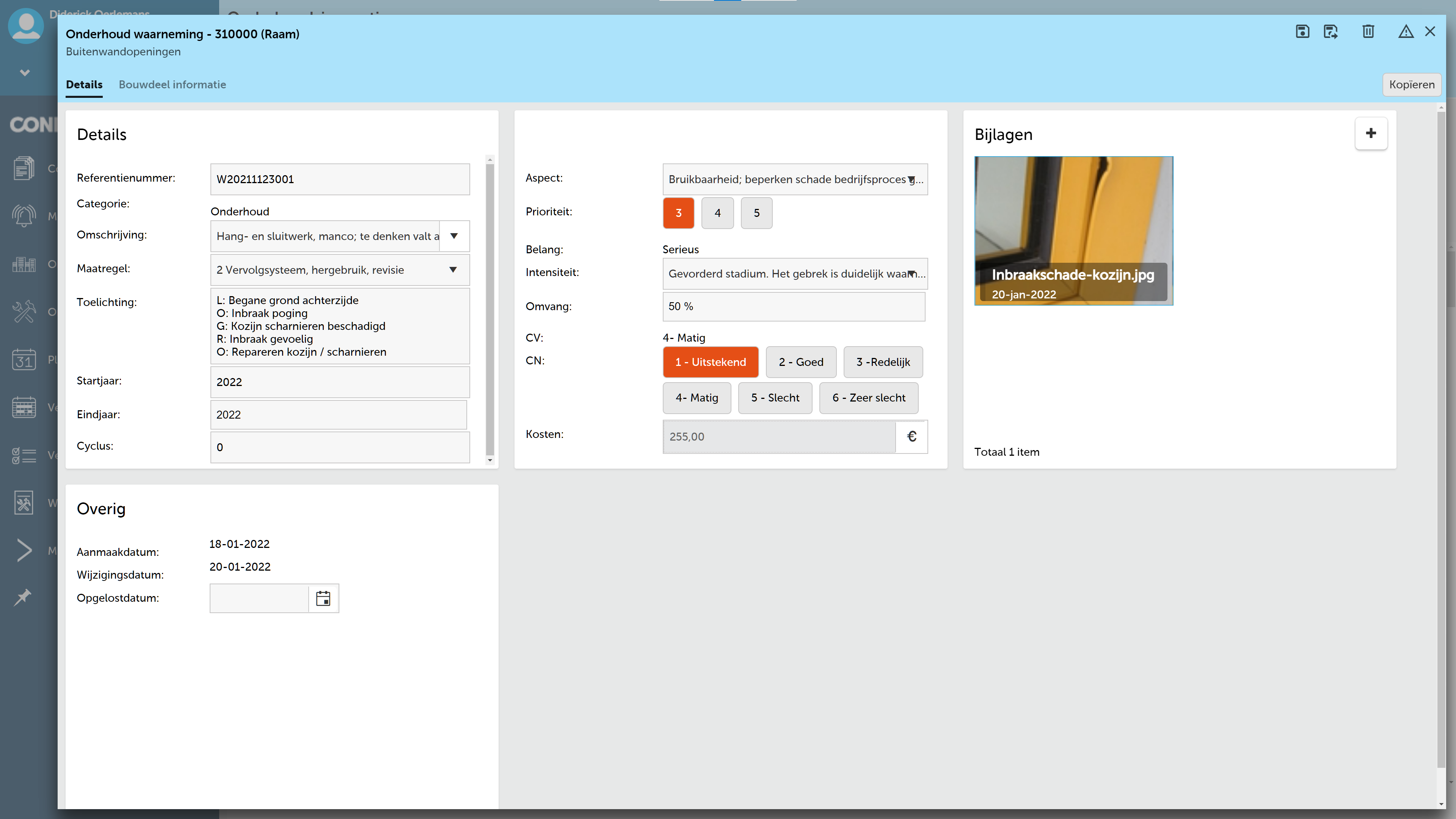Save the observation using the save icon

tap(1302, 32)
